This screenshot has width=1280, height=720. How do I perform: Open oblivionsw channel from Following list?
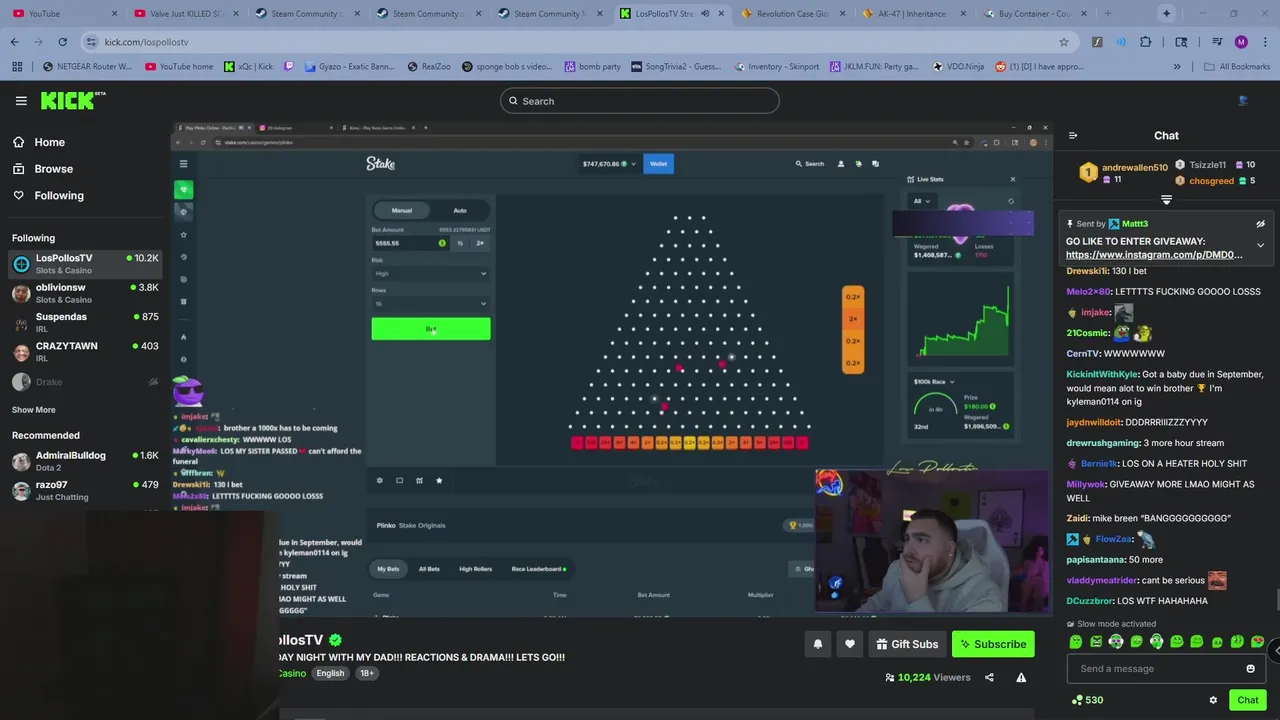click(85, 293)
